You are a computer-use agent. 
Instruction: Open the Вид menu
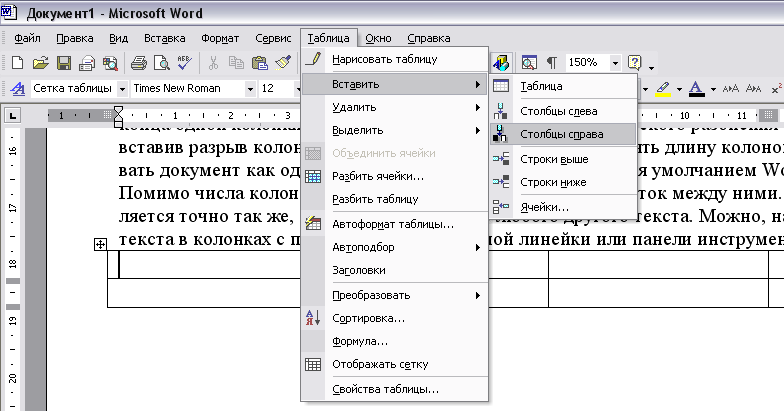click(118, 38)
